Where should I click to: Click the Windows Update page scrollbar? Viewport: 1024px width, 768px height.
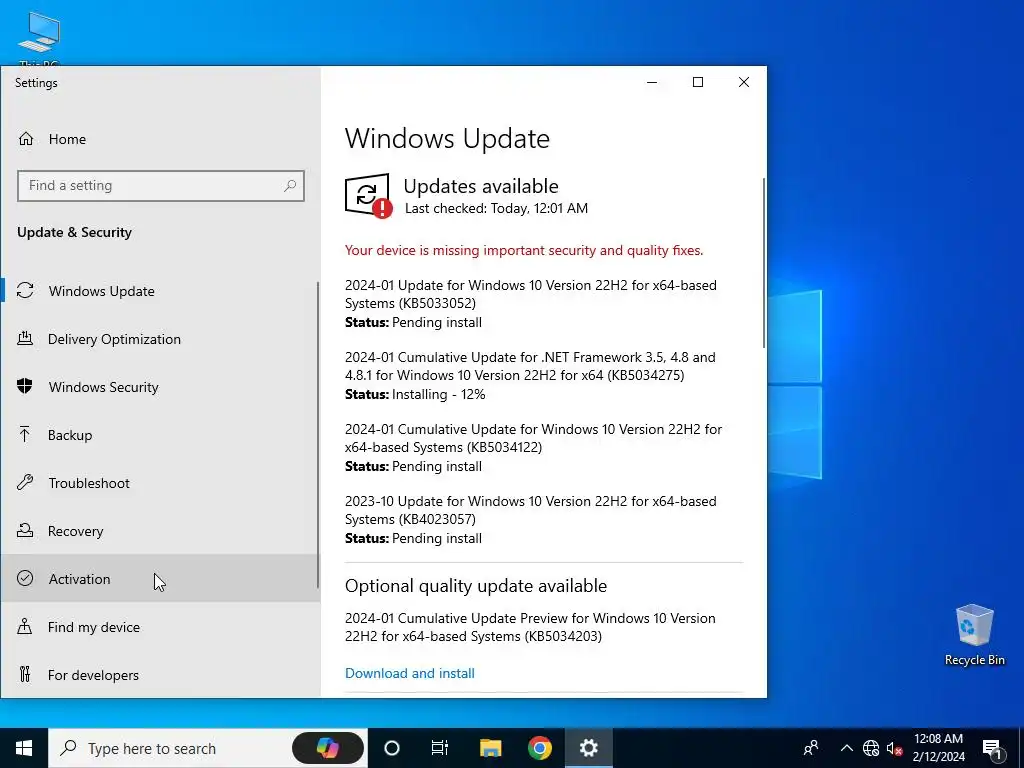[x=763, y=263]
